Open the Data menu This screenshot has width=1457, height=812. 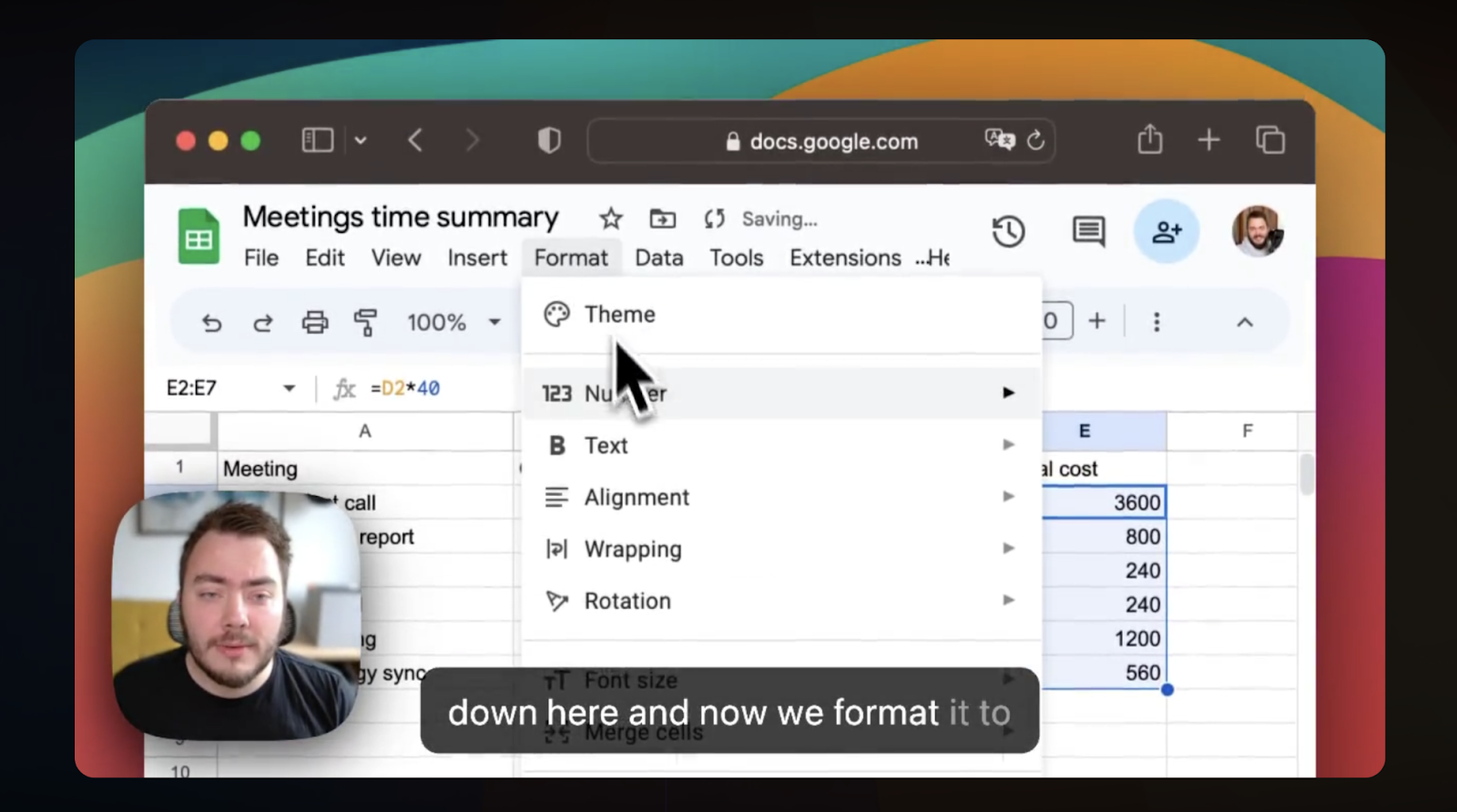pos(659,259)
